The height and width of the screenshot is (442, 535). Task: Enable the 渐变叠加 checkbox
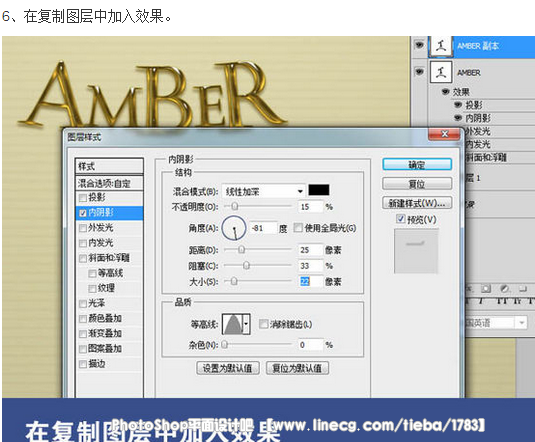click(83, 334)
